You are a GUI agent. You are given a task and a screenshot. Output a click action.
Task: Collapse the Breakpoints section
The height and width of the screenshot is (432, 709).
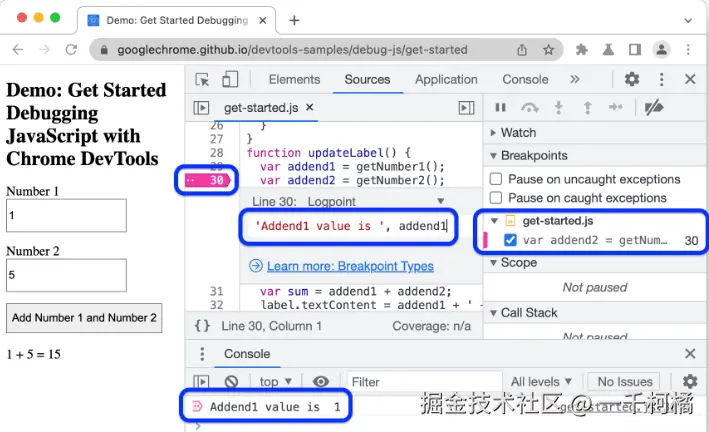tap(493, 156)
